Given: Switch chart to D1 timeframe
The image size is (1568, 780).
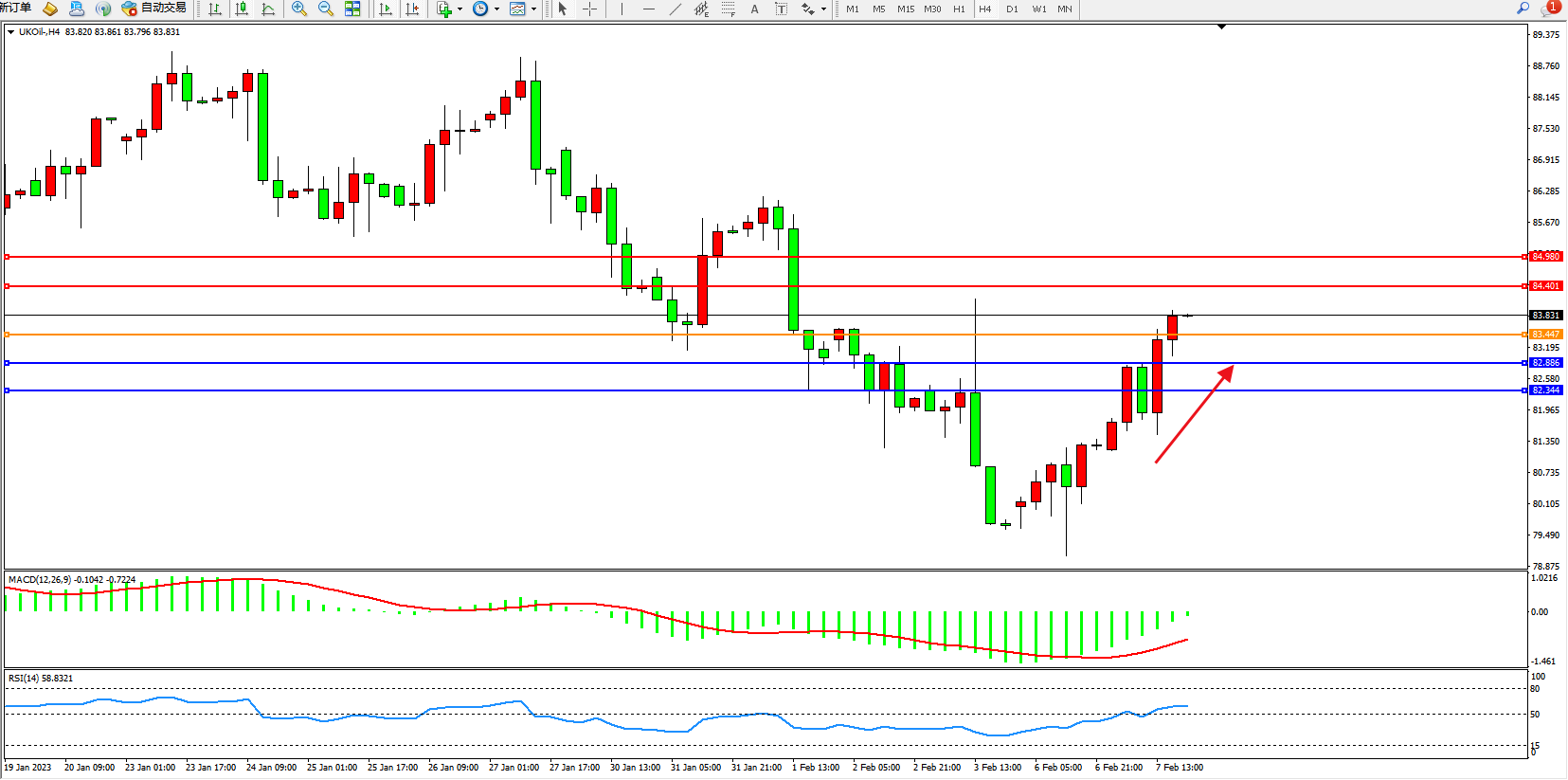Looking at the screenshot, I should point(1012,9).
